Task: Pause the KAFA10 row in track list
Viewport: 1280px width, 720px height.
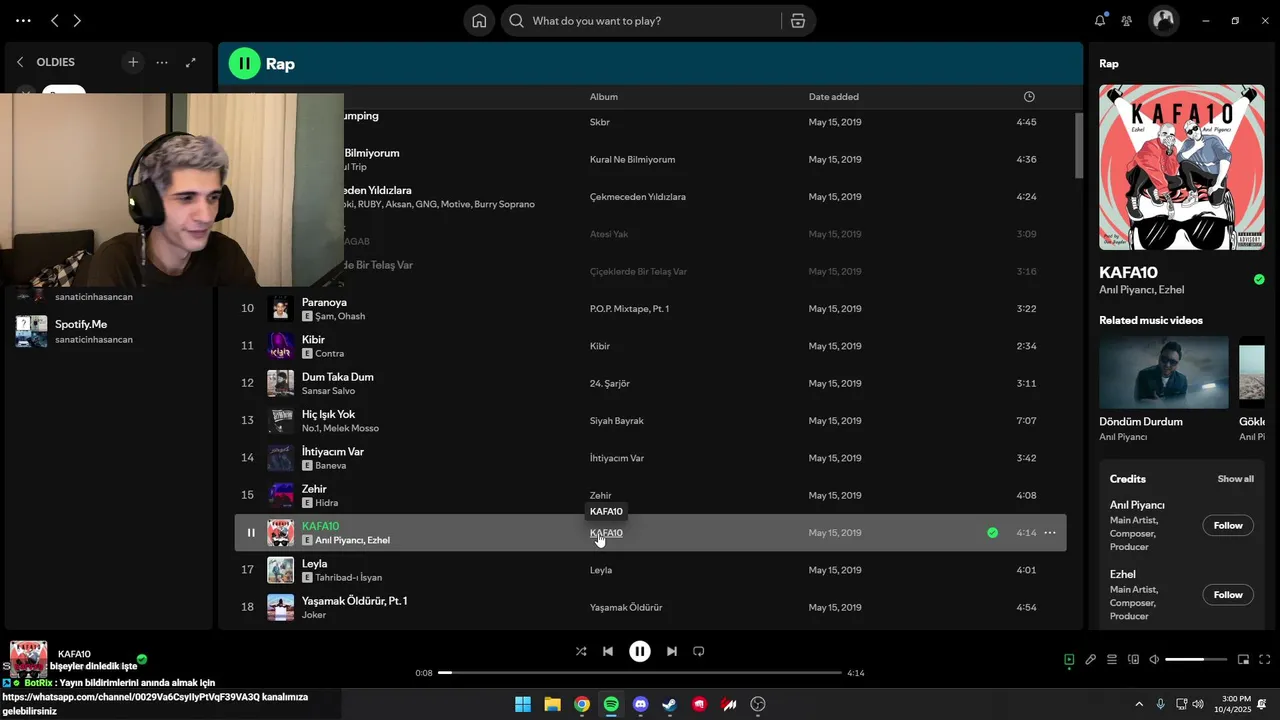Action: [x=251, y=533]
